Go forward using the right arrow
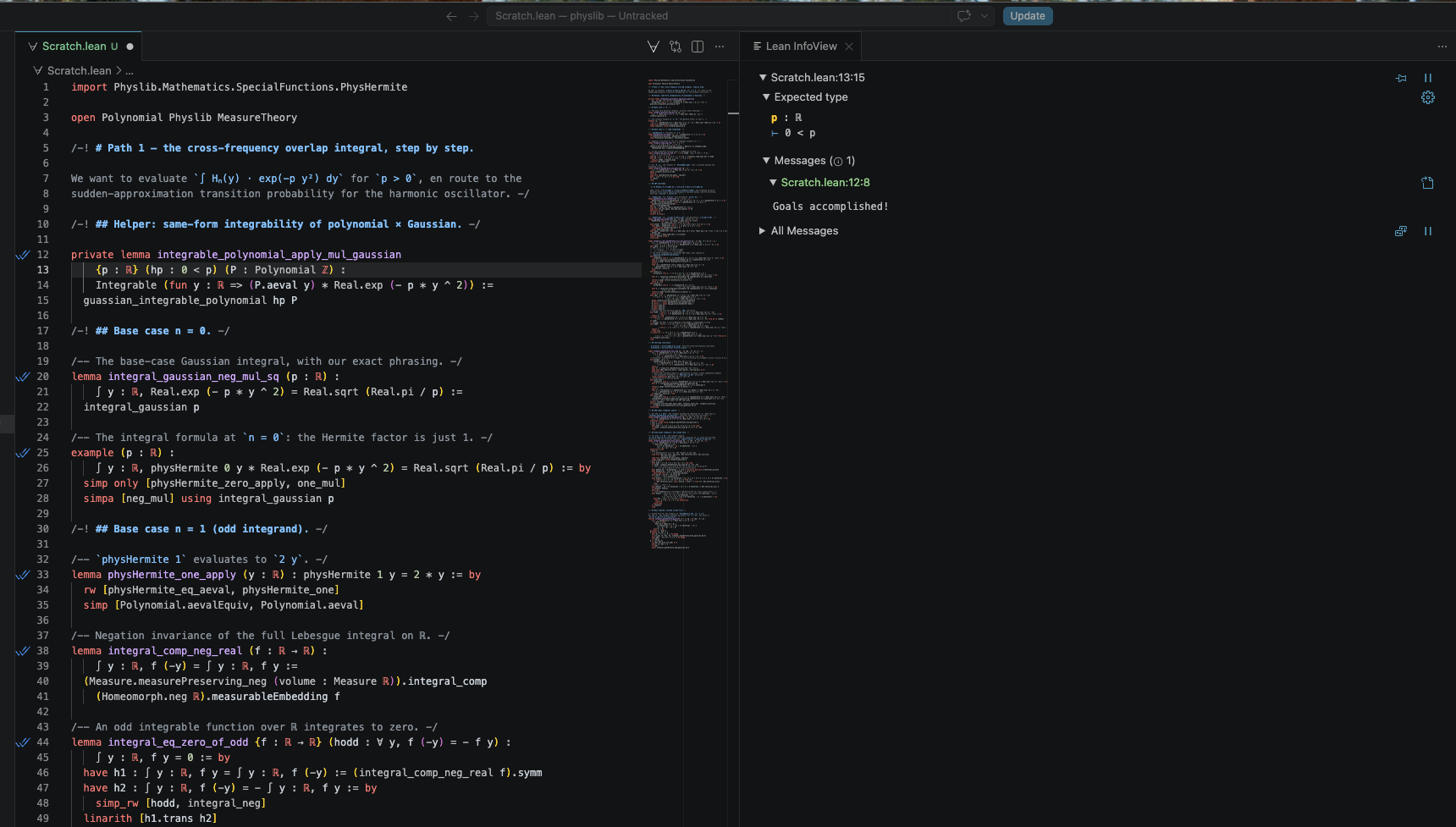The image size is (1456, 827). [474, 16]
